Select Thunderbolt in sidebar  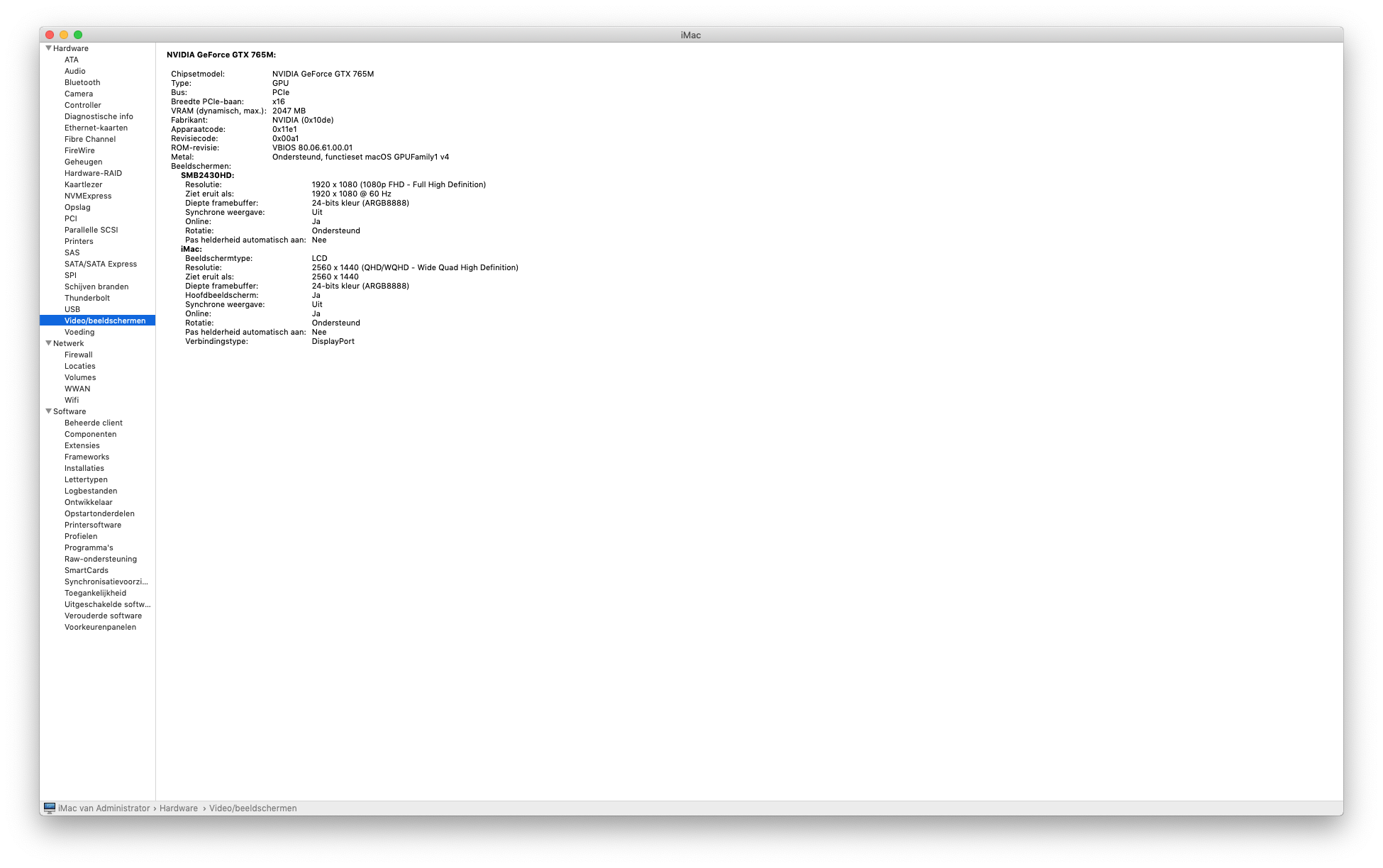click(87, 298)
